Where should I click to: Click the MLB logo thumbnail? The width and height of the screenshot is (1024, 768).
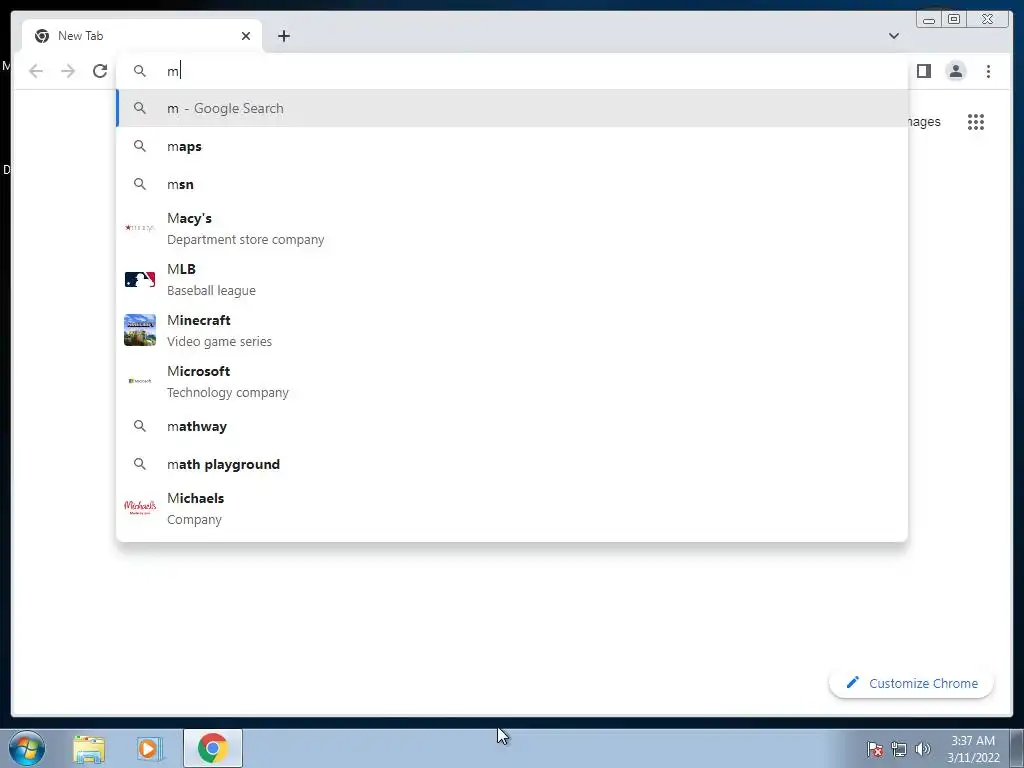pyautogui.click(x=140, y=280)
